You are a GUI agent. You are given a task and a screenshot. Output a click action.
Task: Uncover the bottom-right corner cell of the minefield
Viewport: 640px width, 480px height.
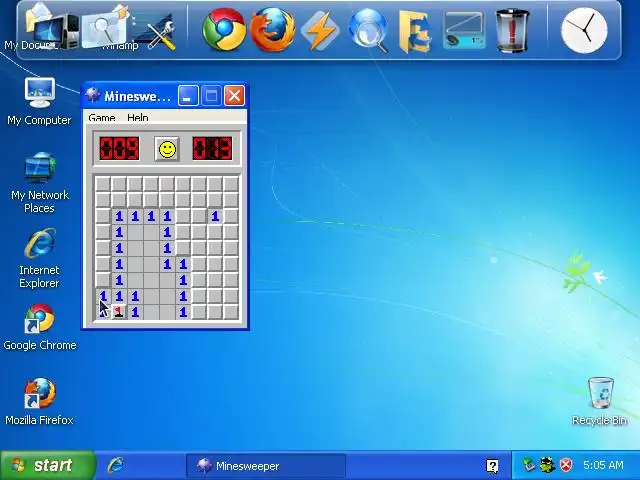(231, 312)
